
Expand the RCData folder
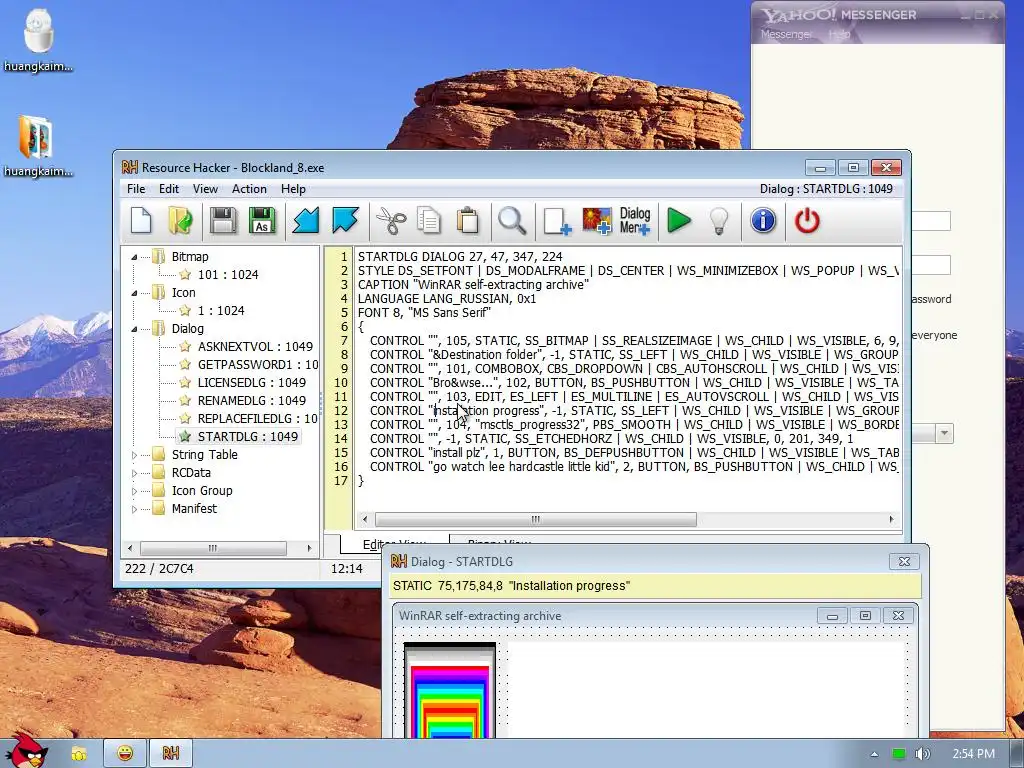point(134,473)
